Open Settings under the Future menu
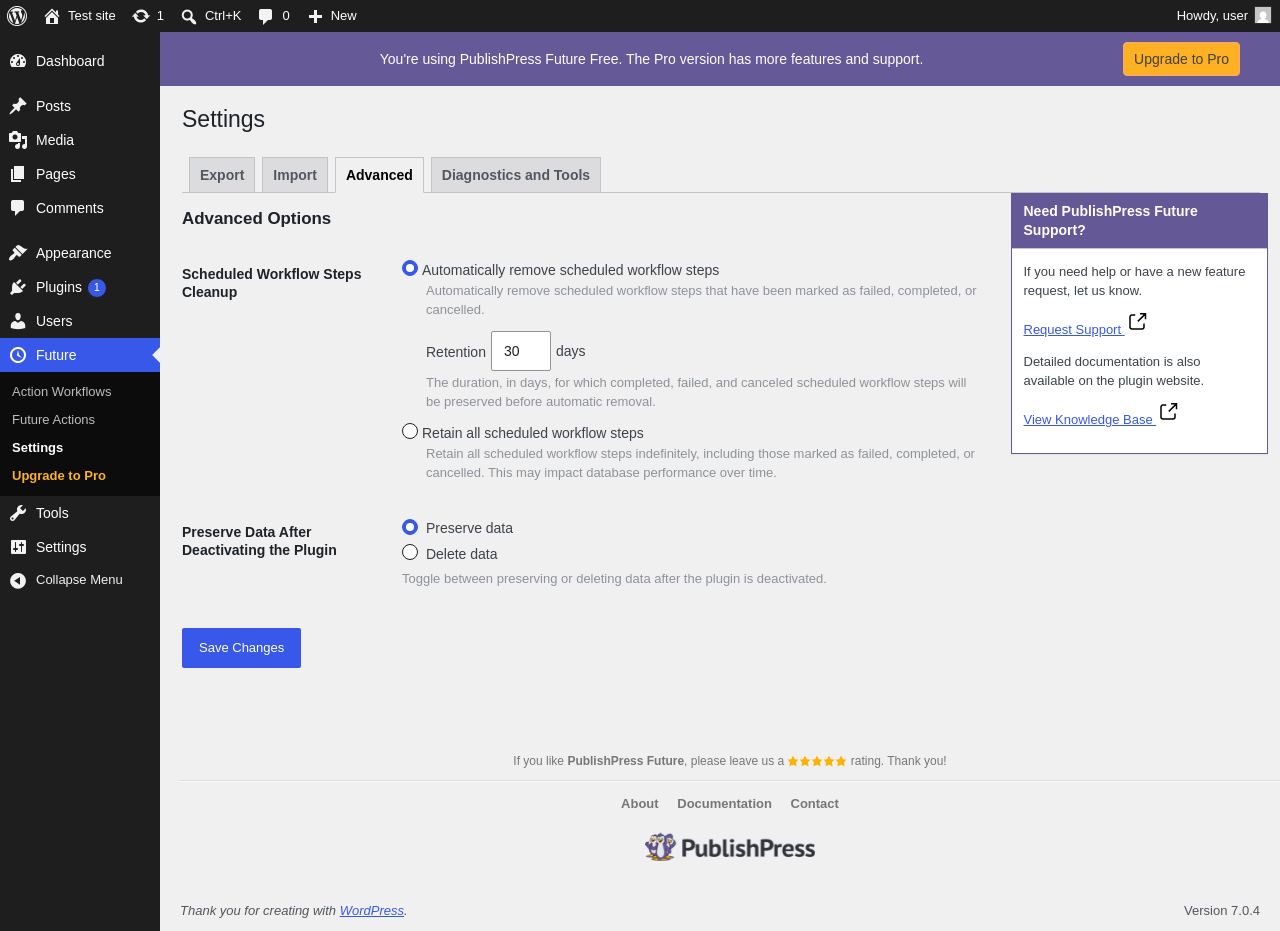The width and height of the screenshot is (1280, 931). [38, 447]
